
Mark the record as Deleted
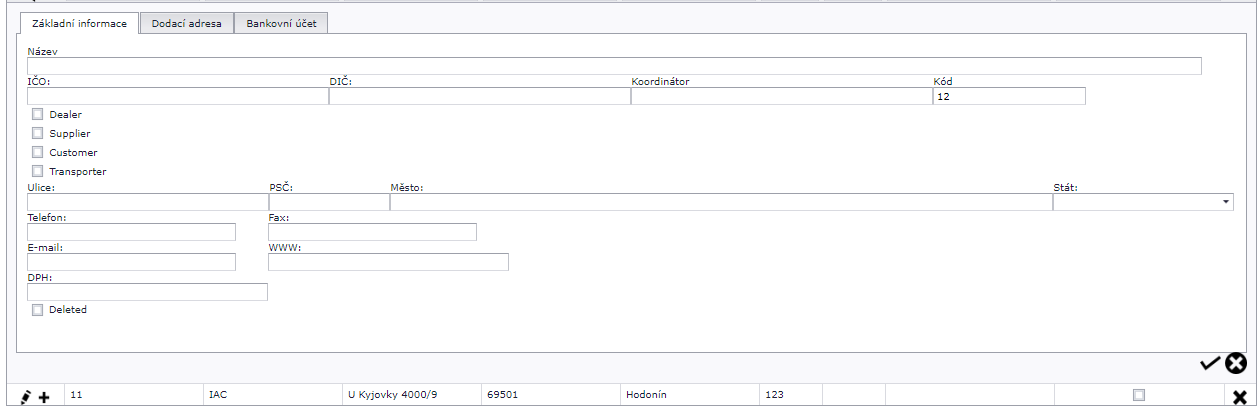(x=38, y=310)
